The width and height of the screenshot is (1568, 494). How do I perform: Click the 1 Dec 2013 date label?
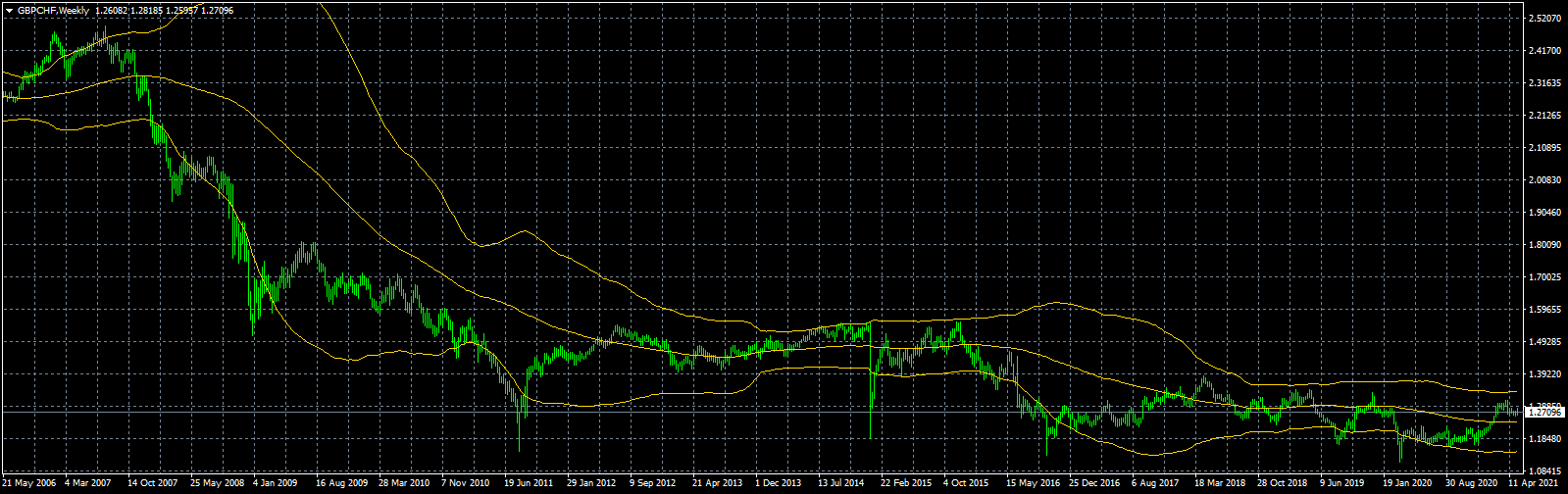[778, 483]
